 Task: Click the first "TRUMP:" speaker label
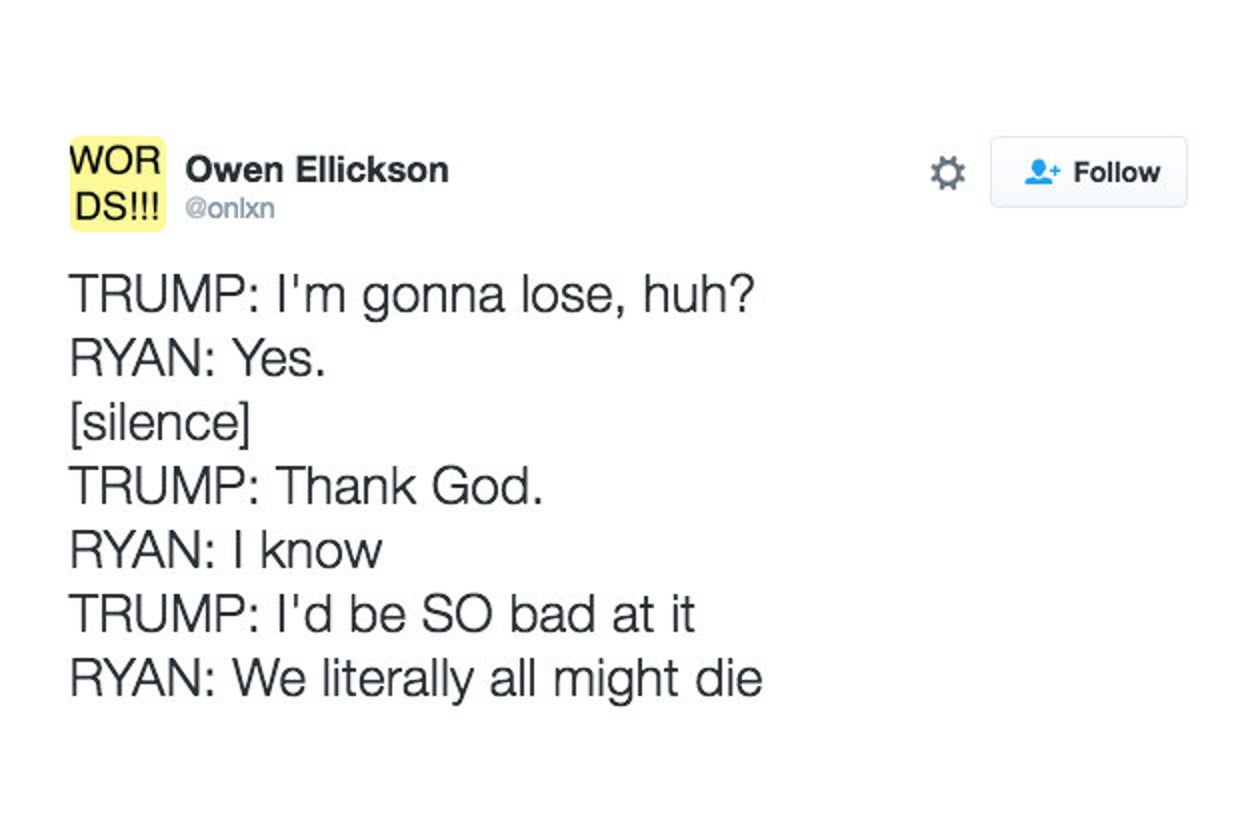pyautogui.click(x=164, y=297)
